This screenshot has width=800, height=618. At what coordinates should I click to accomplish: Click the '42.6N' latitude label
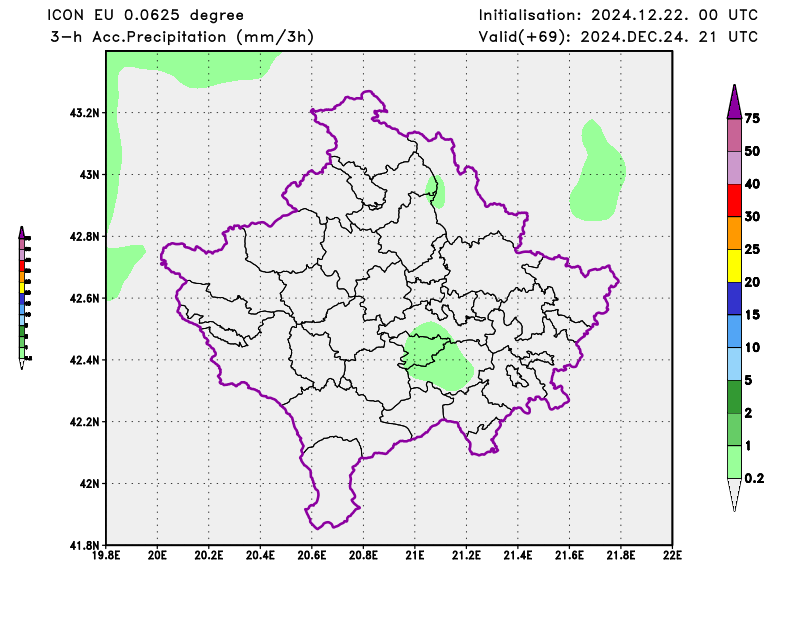(x=85, y=298)
